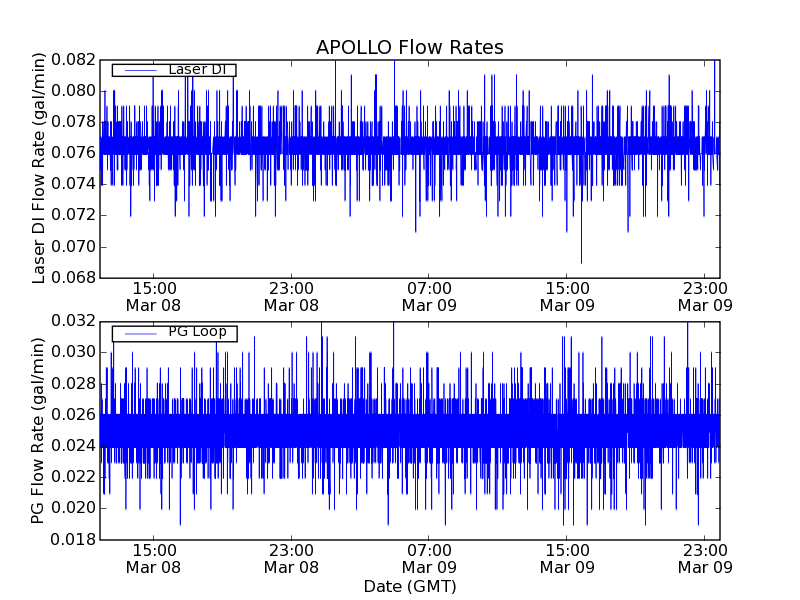Click top plot's "15:00 Mar 08" time tick
This screenshot has width=800, height=600.
point(153,296)
